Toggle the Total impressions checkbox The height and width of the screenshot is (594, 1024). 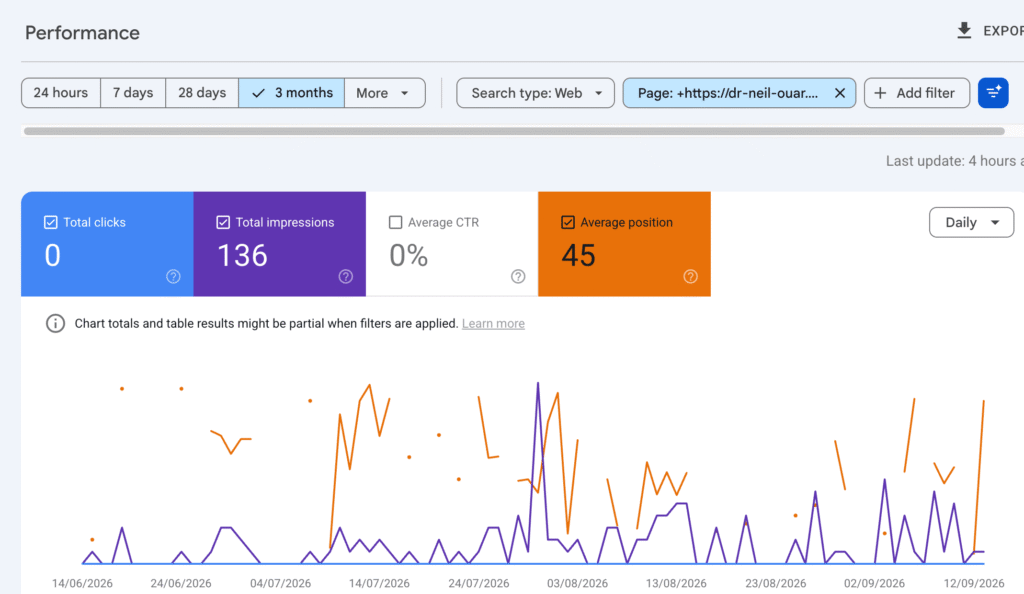(x=223, y=223)
